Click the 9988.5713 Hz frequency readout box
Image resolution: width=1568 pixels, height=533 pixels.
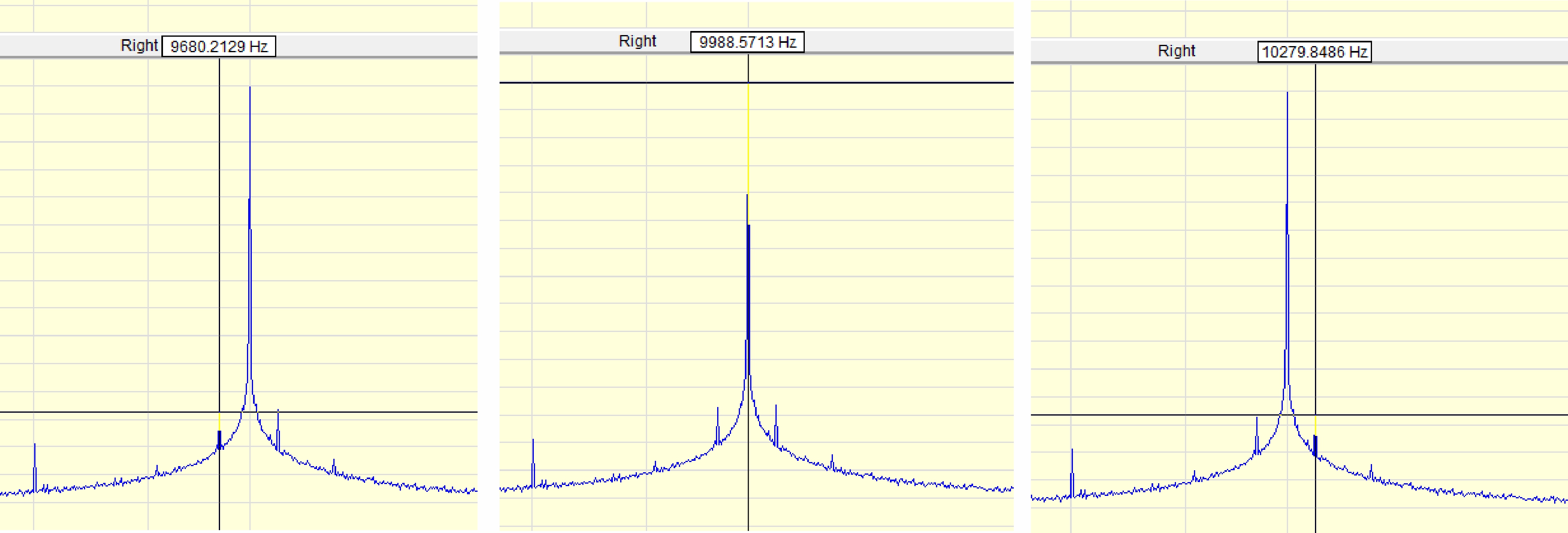(747, 42)
